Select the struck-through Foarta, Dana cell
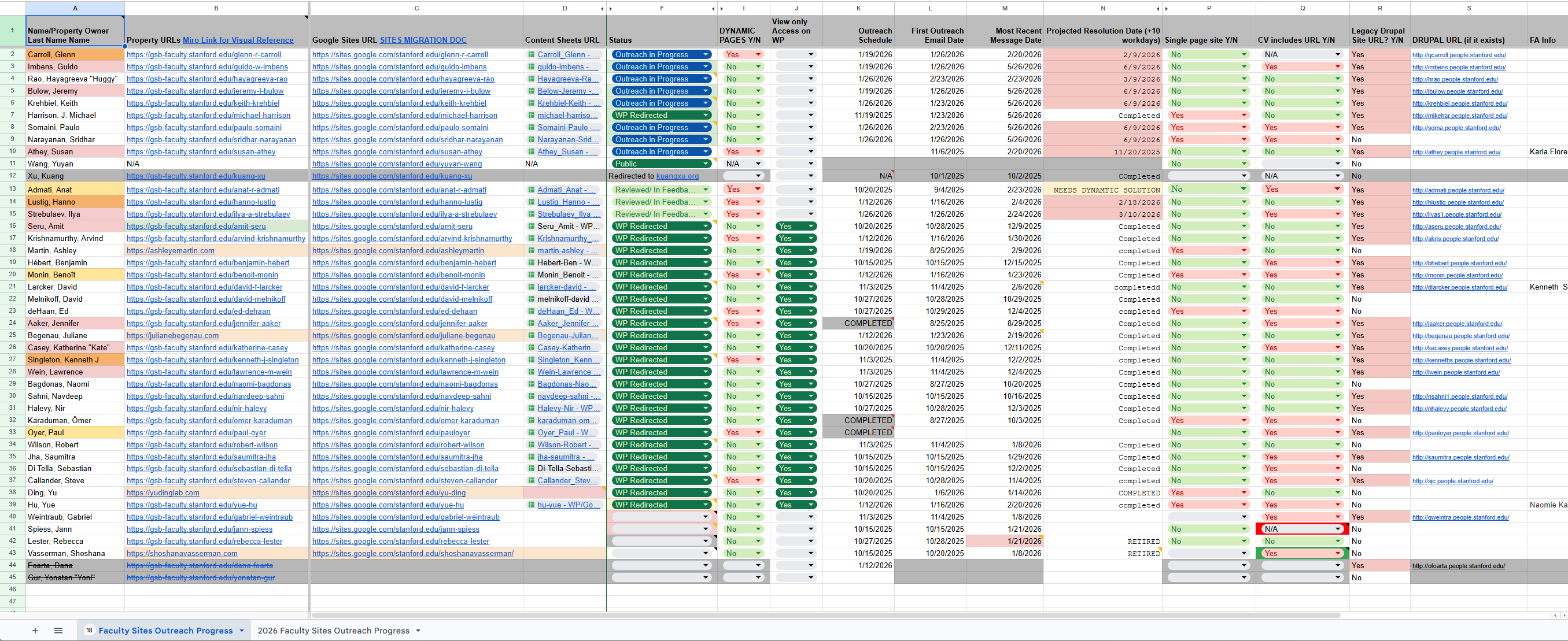Screen dimensions: 1568x641 click(75, 566)
